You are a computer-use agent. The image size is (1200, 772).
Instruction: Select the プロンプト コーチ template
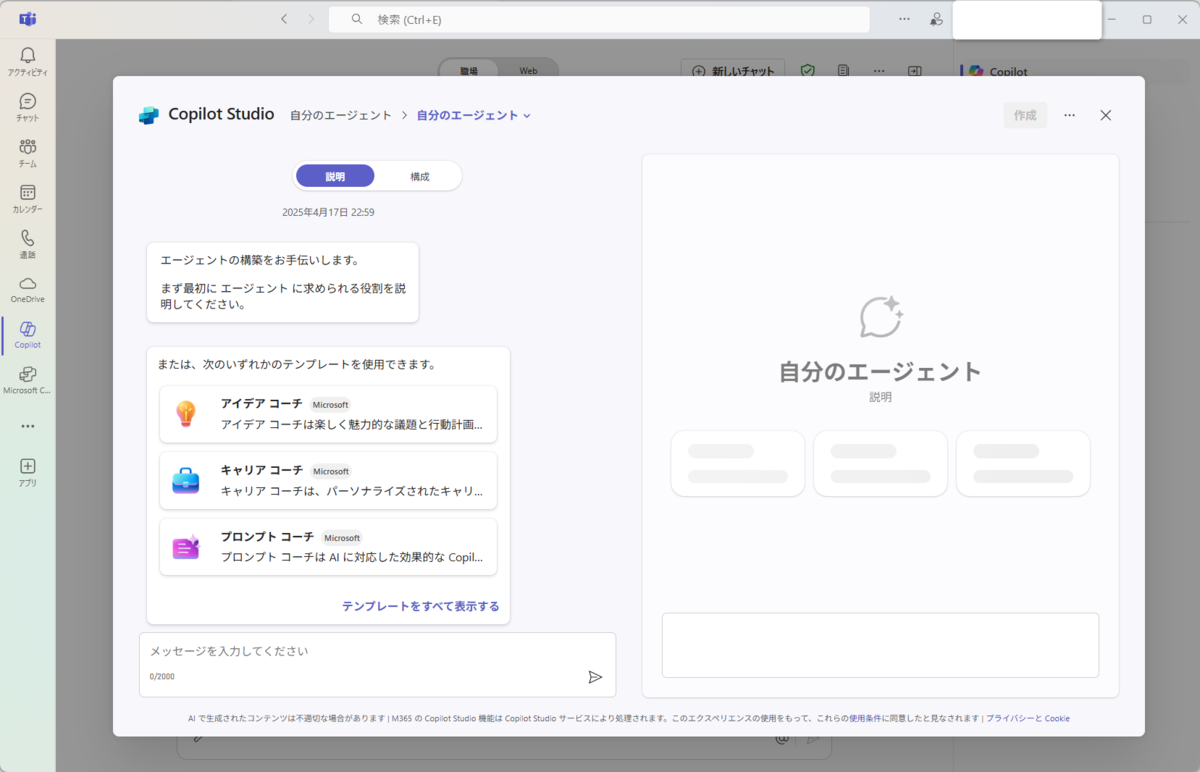328,547
